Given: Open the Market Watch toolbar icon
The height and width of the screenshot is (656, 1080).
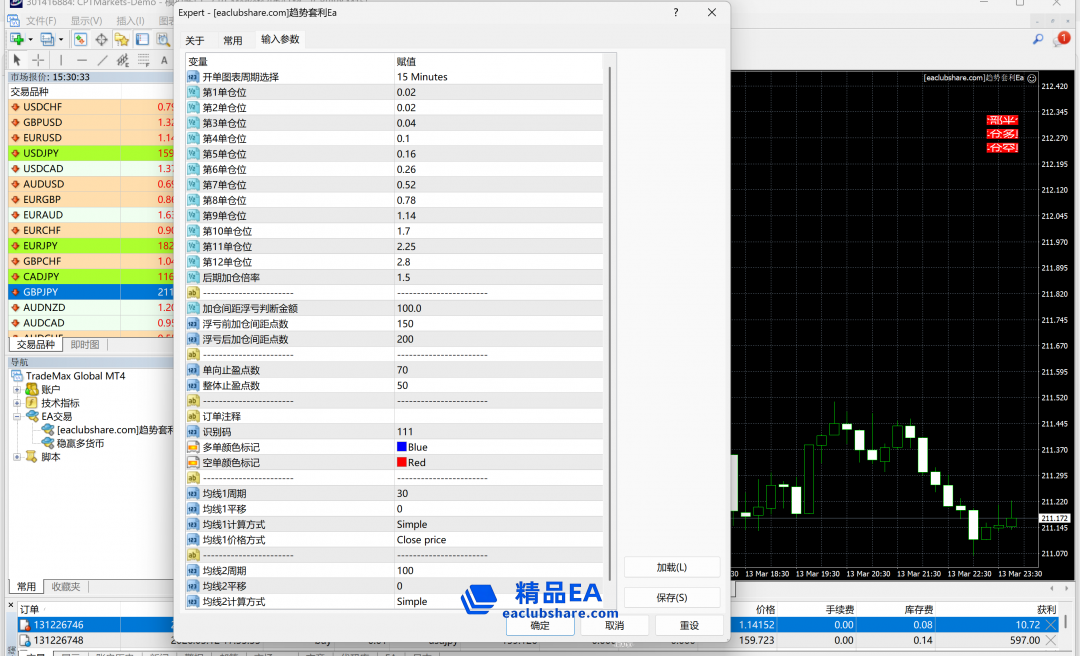Looking at the screenshot, I should (80, 39).
